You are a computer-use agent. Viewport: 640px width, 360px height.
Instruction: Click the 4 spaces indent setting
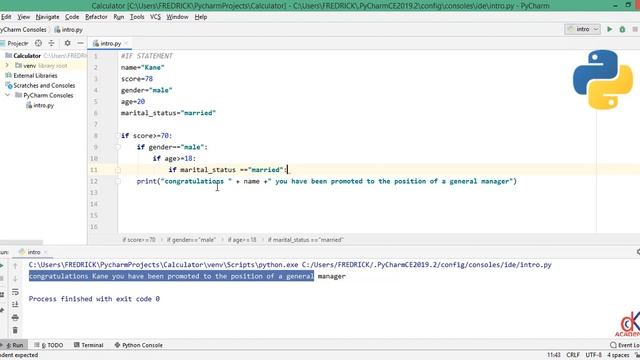point(618,355)
